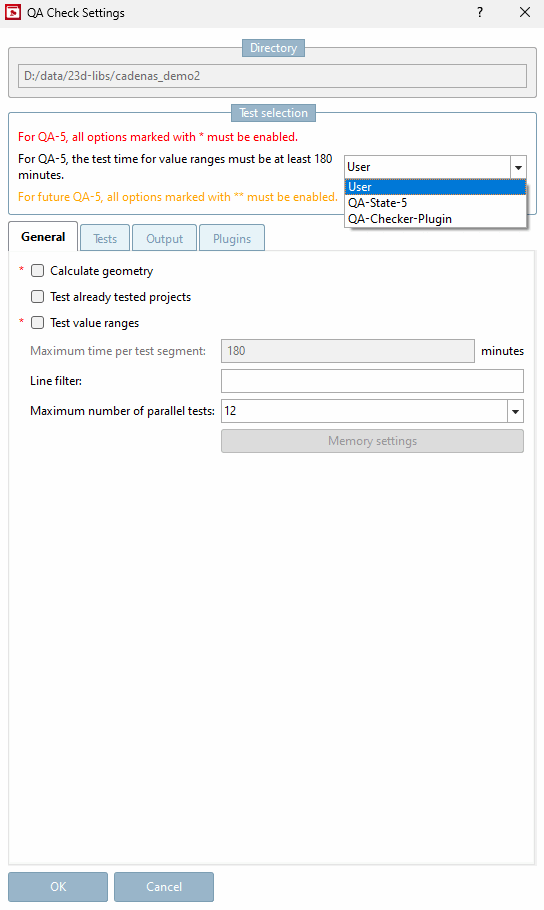Click the 'Test selection' group header
Viewport: 544px width, 910px height.
click(273, 113)
